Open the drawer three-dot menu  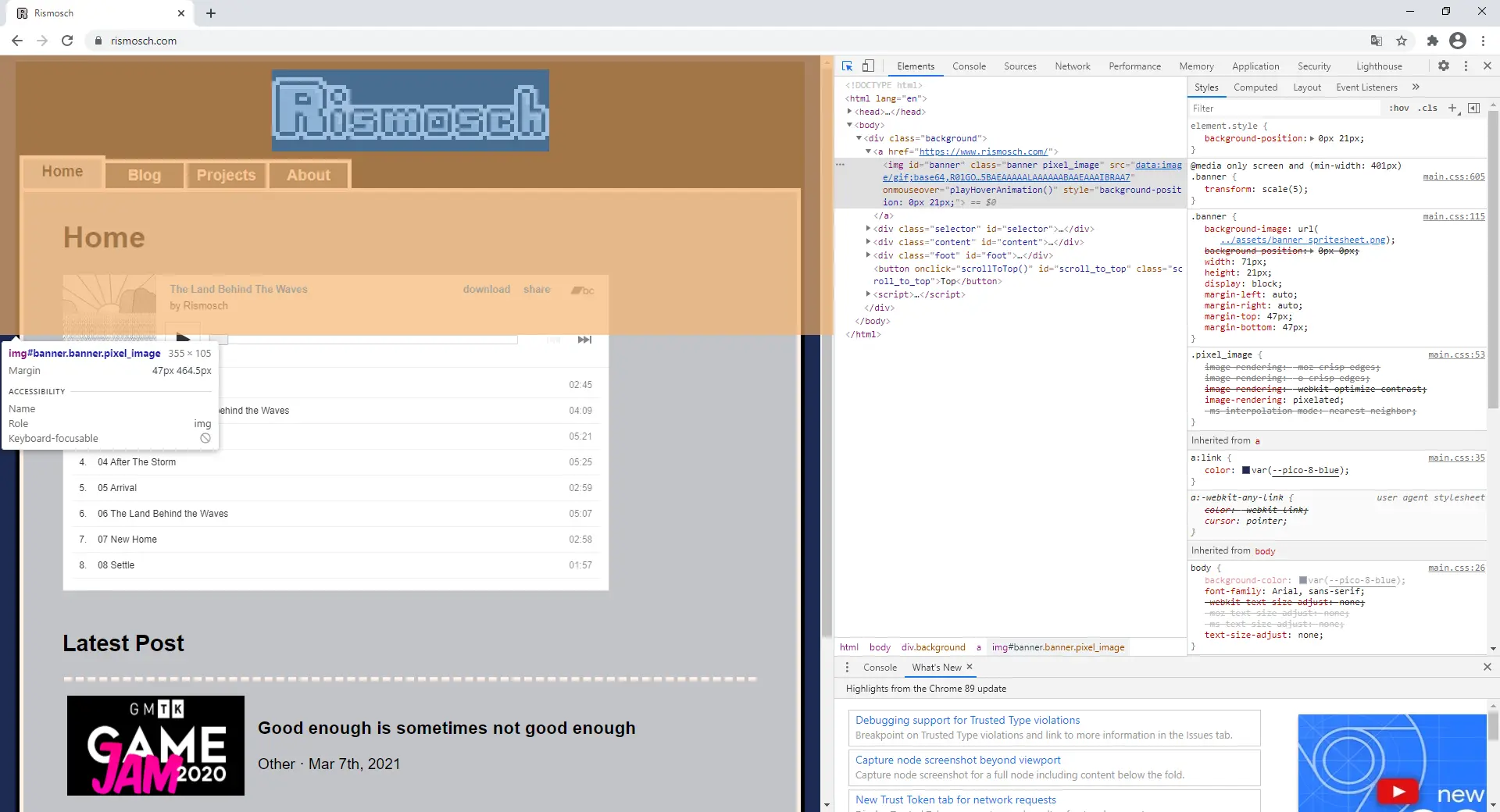(847, 667)
